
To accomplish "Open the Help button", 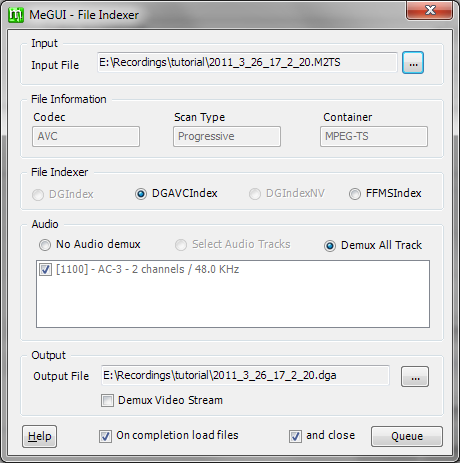I will 39,436.
